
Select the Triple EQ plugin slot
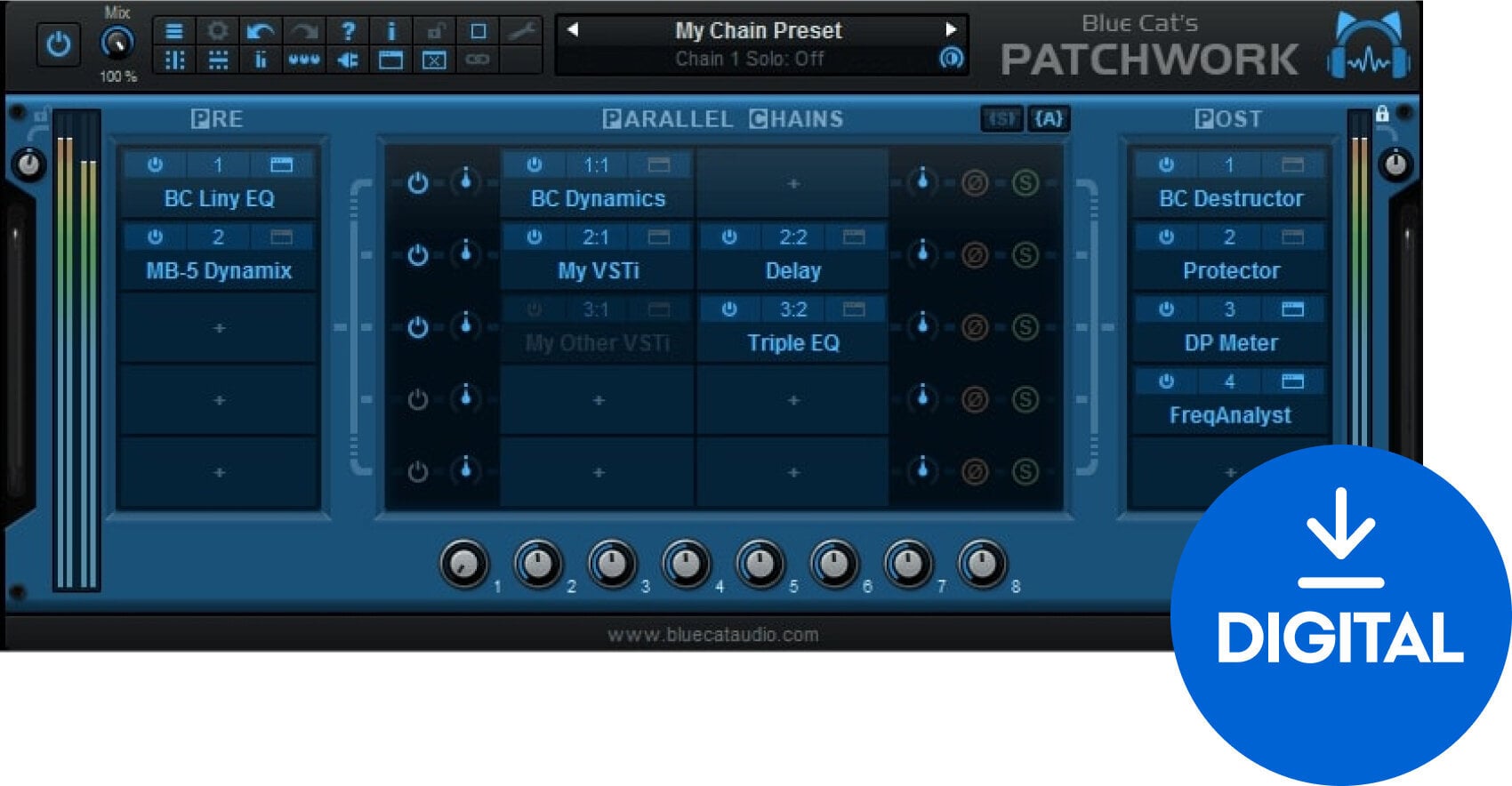coord(793,342)
